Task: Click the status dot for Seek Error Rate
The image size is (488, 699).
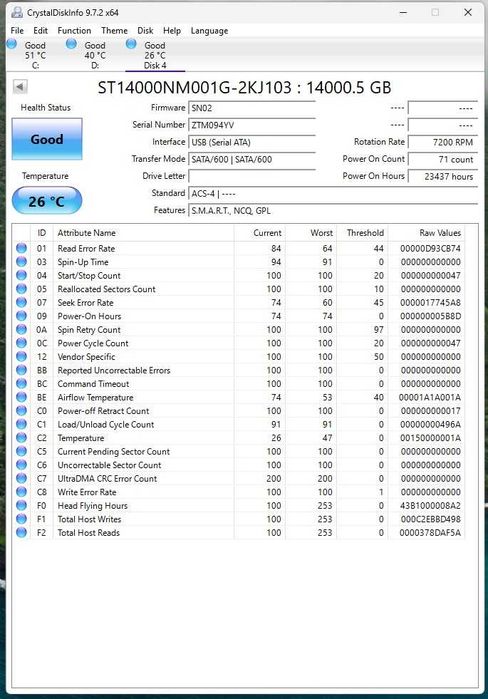Action: 21,302
